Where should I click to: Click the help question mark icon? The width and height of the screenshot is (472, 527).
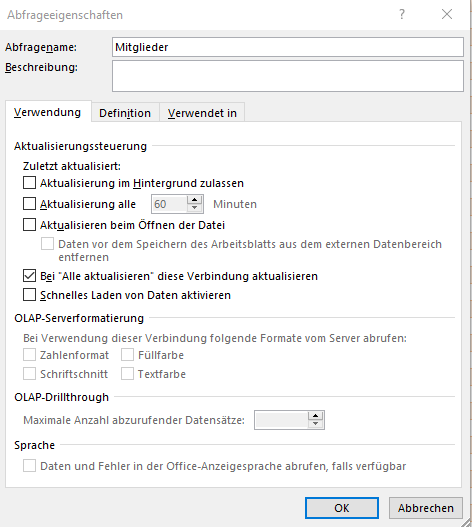coord(402,14)
